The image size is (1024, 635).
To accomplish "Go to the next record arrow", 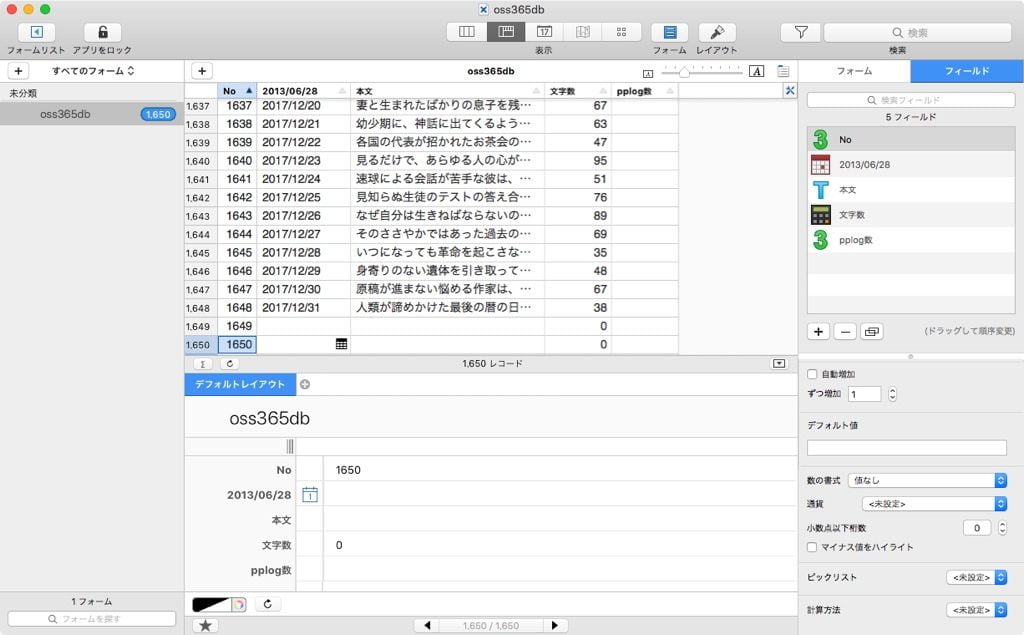I will (x=554, y=625).
